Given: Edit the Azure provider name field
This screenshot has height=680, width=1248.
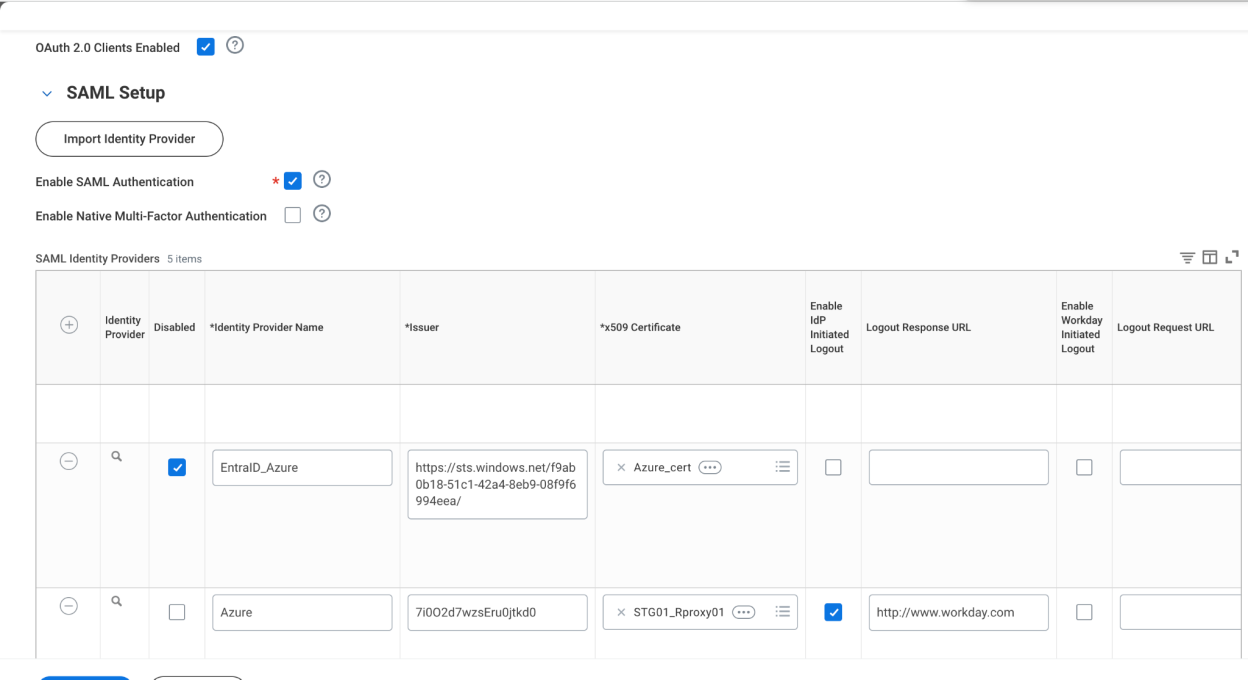Looking at the screenshot, I should pyautogui.click(x=302, y=612).
